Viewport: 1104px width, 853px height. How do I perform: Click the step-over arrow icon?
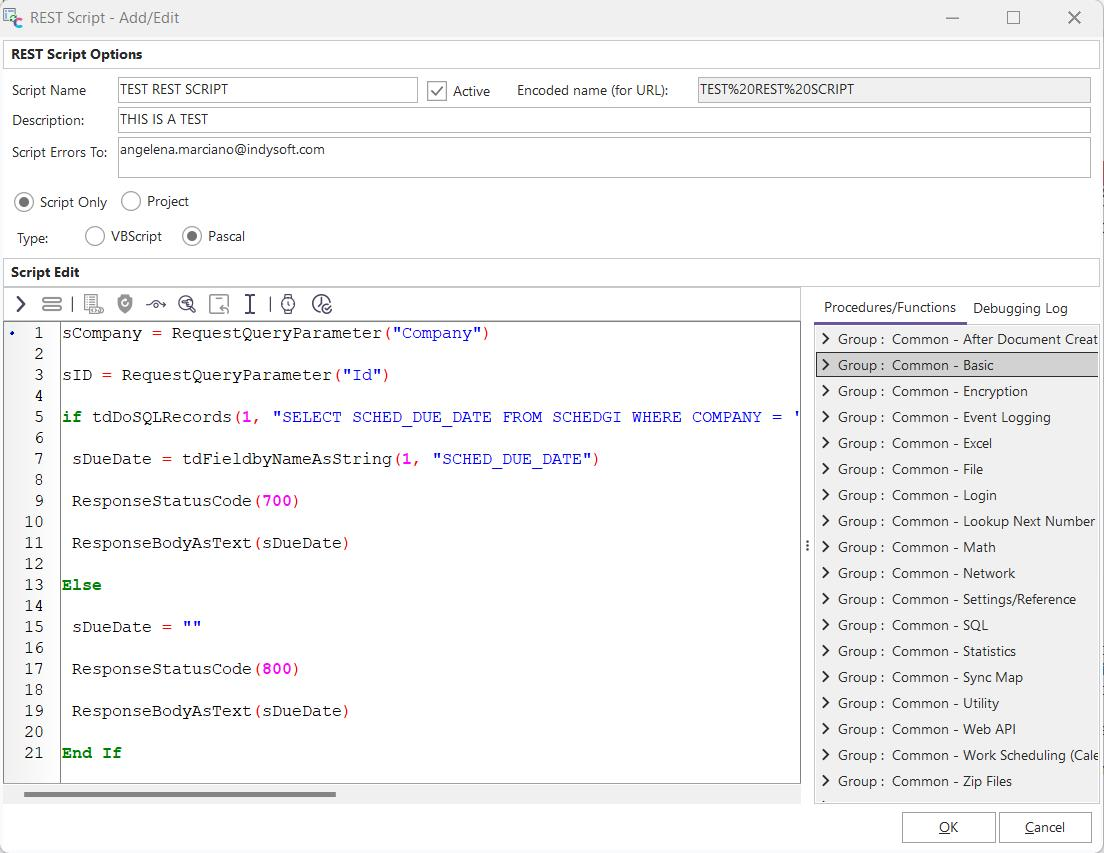point(155,304)
